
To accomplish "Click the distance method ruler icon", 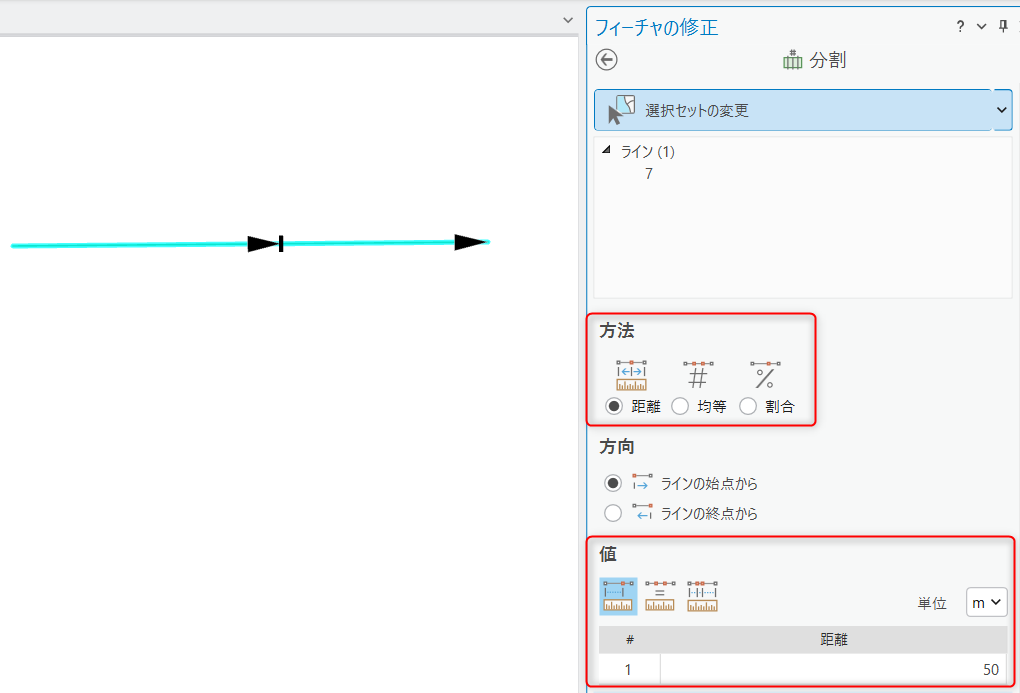I will point(631,376).
